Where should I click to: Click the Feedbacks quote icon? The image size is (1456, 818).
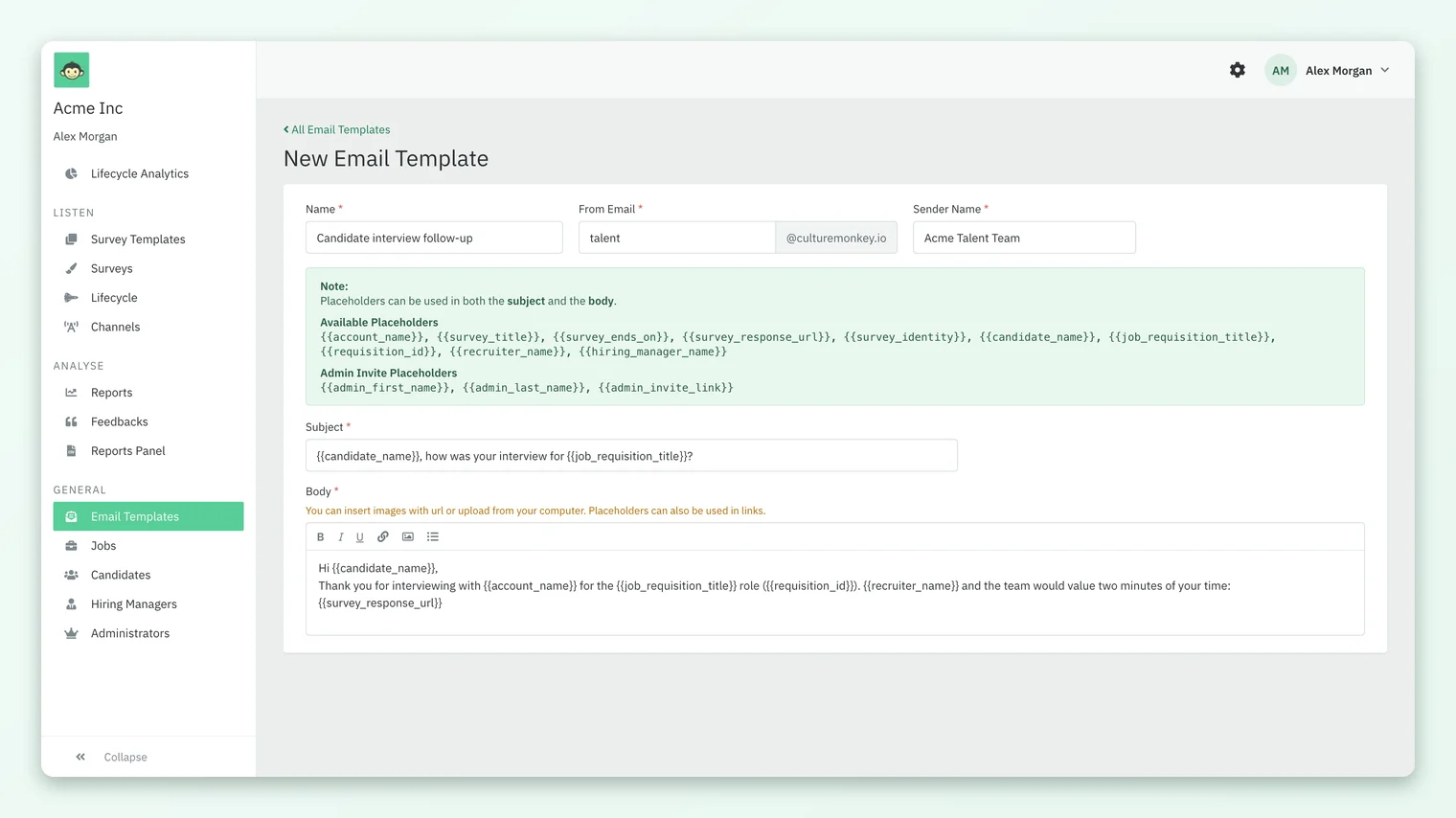[x=71, y=421]
